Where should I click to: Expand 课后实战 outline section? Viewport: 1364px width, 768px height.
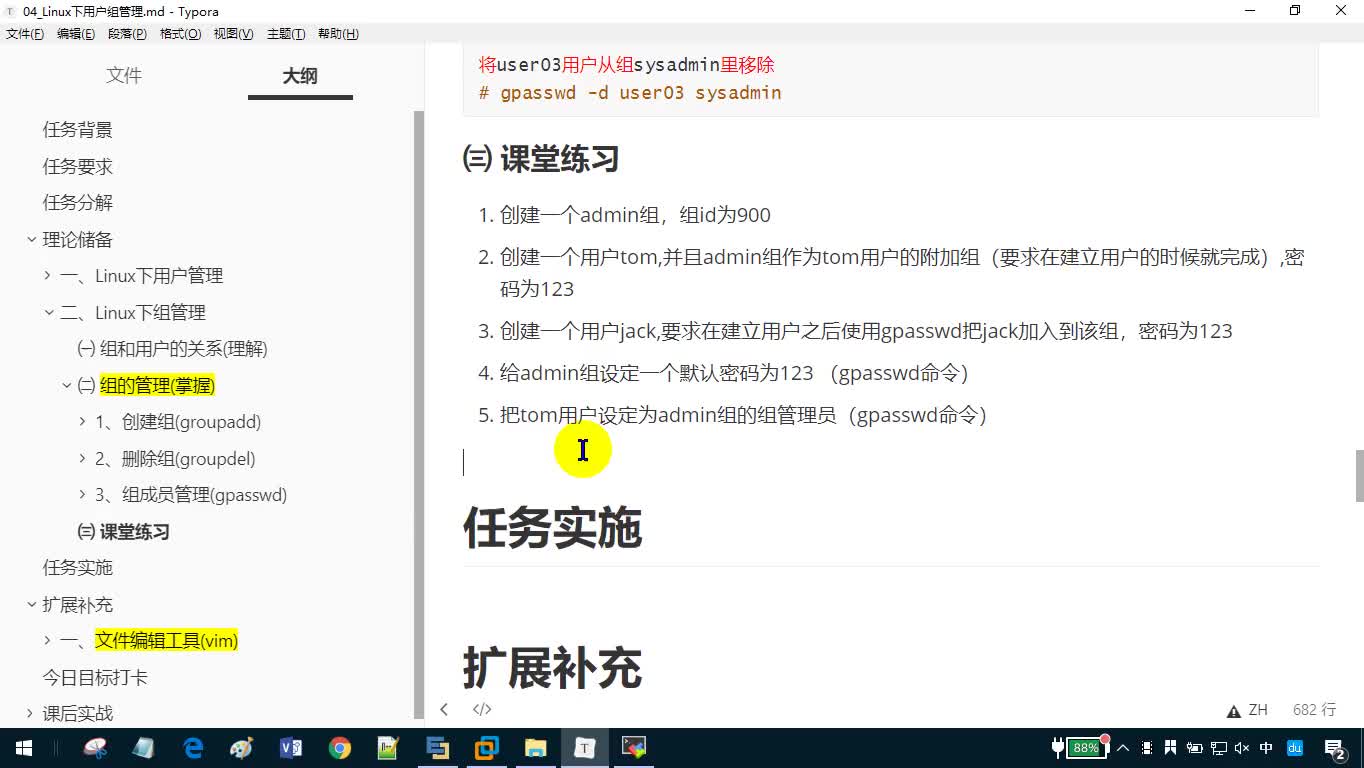[31, 714]
